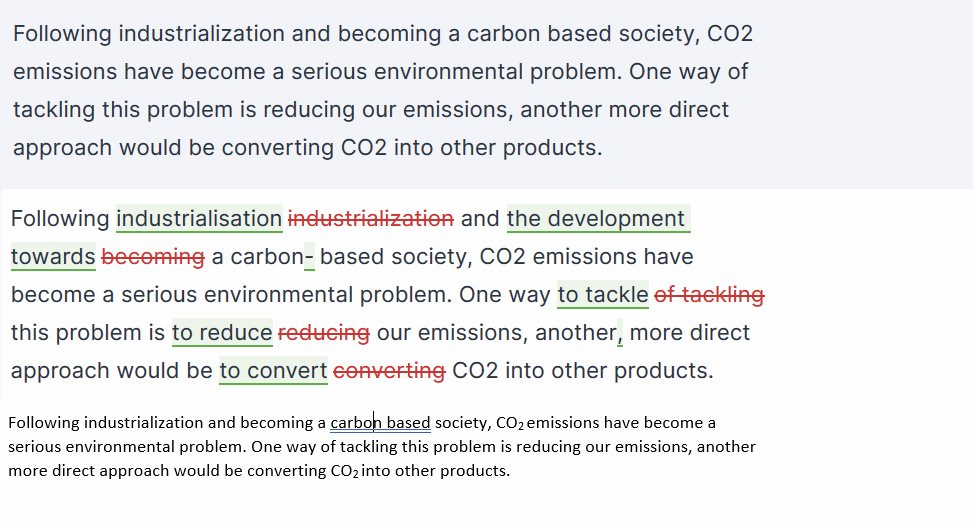The width and height of the screenshot is (973, 527).
Task: Click the struck-through "of tackling"
Action: point(709,295)
